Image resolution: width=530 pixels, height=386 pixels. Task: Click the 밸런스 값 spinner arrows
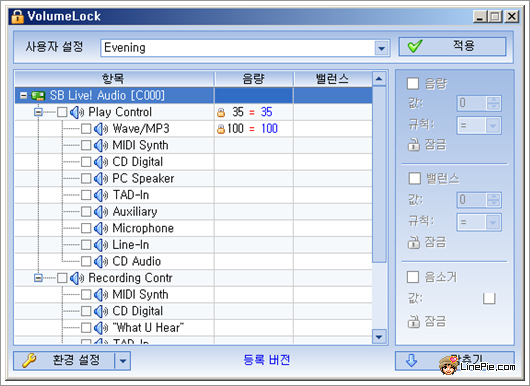click(493, 200)
